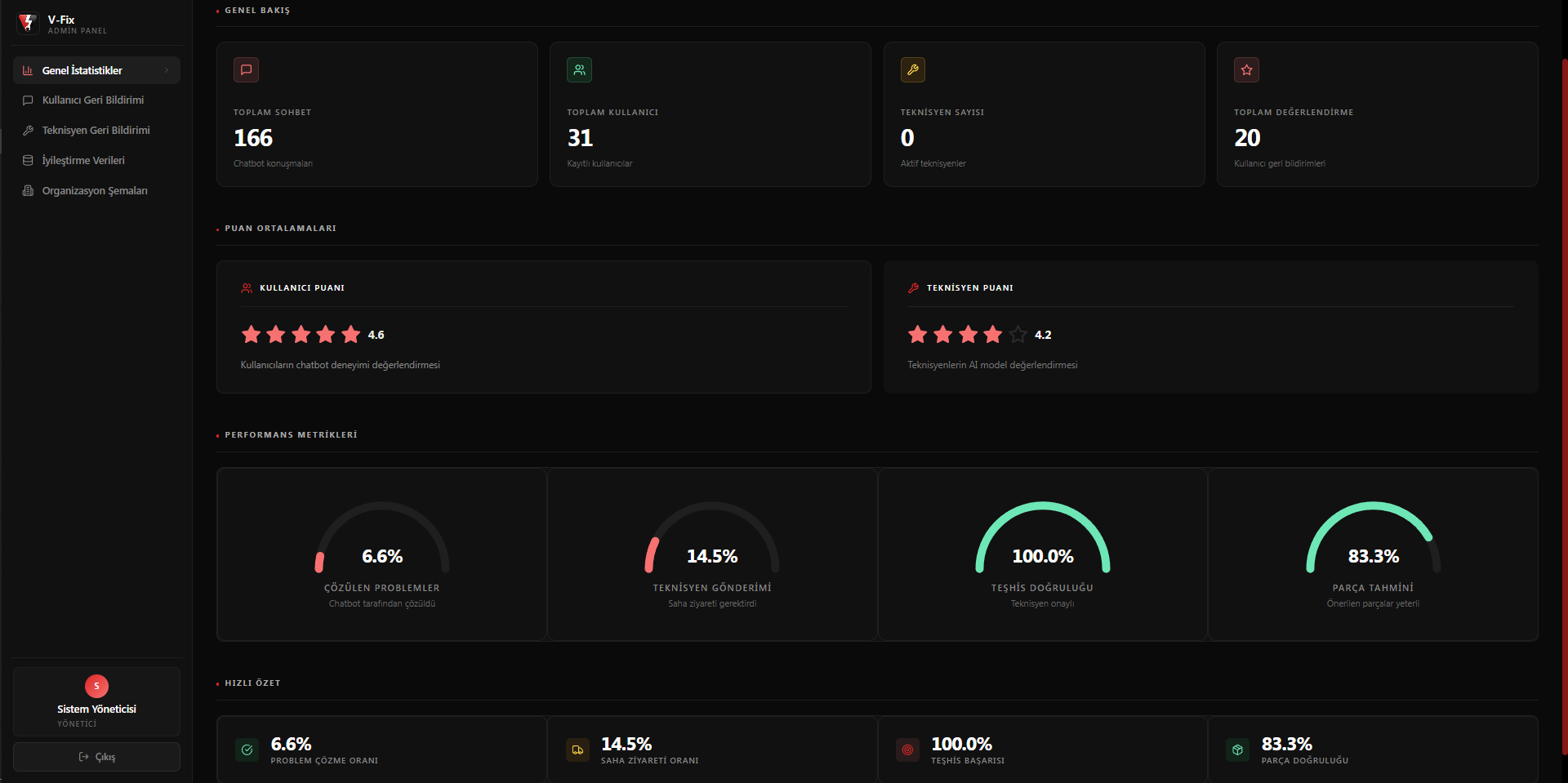This screenshot has height=783, width=1568.
Task: Click the truck icon for Saha Ziyareti Oranı
Action: pos(577,750)
